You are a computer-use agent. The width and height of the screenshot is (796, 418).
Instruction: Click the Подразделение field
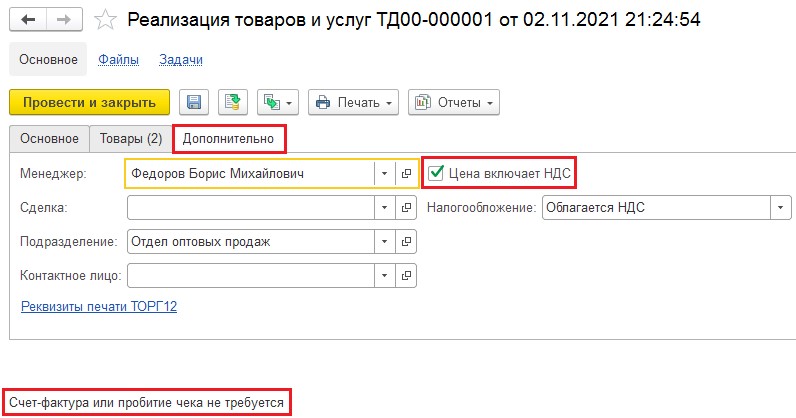click(x=251, y=242)
